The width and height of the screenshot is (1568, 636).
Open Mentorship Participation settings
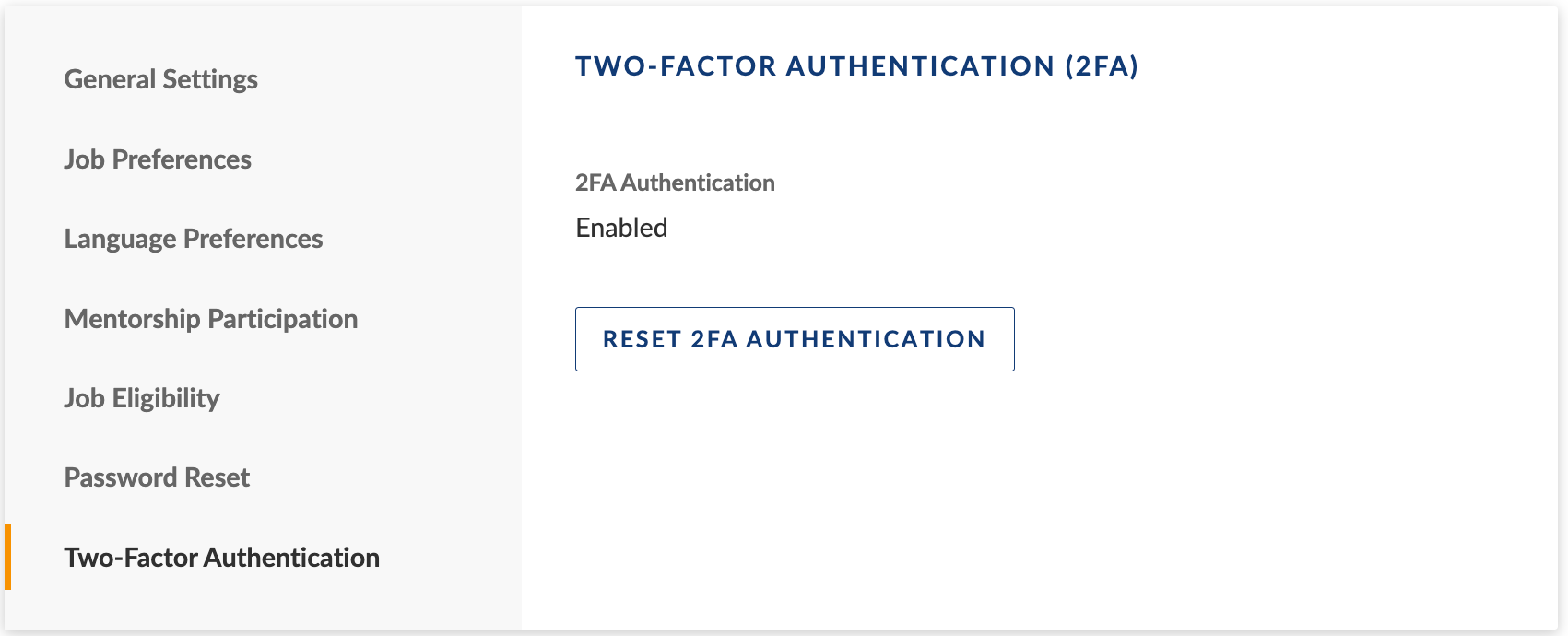[211, 319]
